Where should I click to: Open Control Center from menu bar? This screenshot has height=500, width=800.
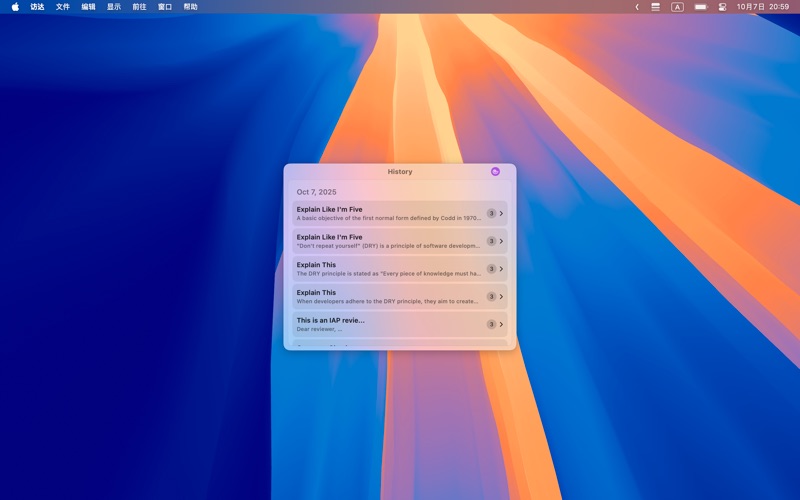(722, 7)
